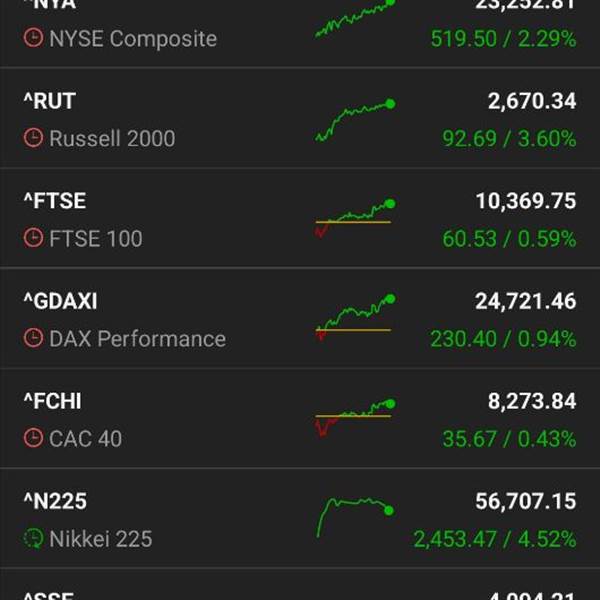Open the FTSE 100 mini chart

tap(354, 219)
